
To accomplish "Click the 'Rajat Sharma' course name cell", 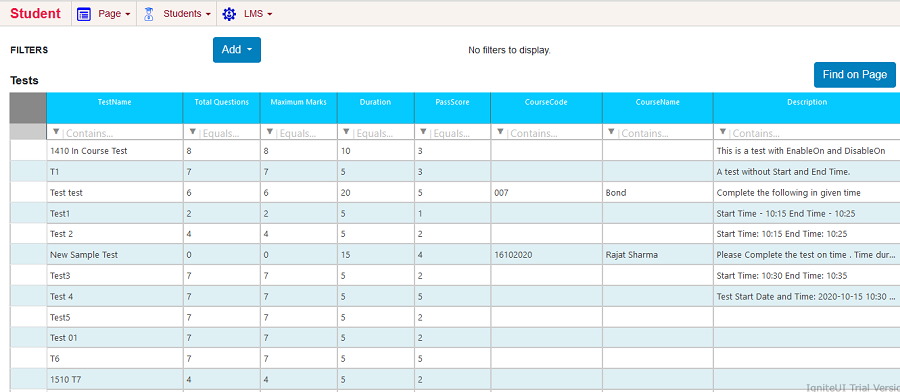I will [658, 255].
